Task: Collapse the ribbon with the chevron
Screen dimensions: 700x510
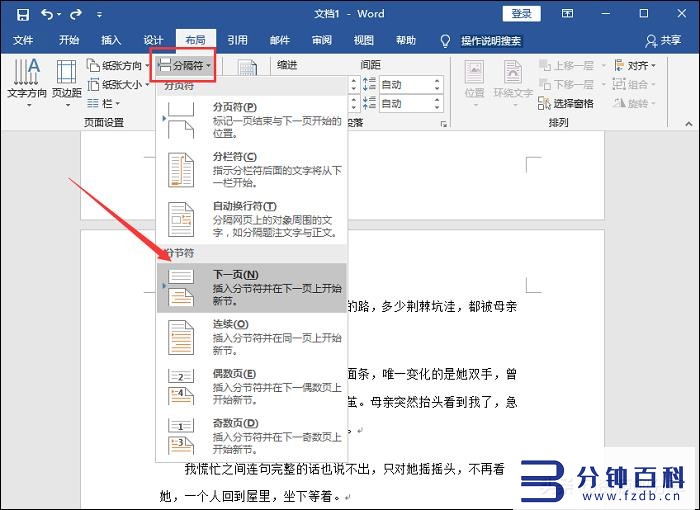Action: pos(688,124)
